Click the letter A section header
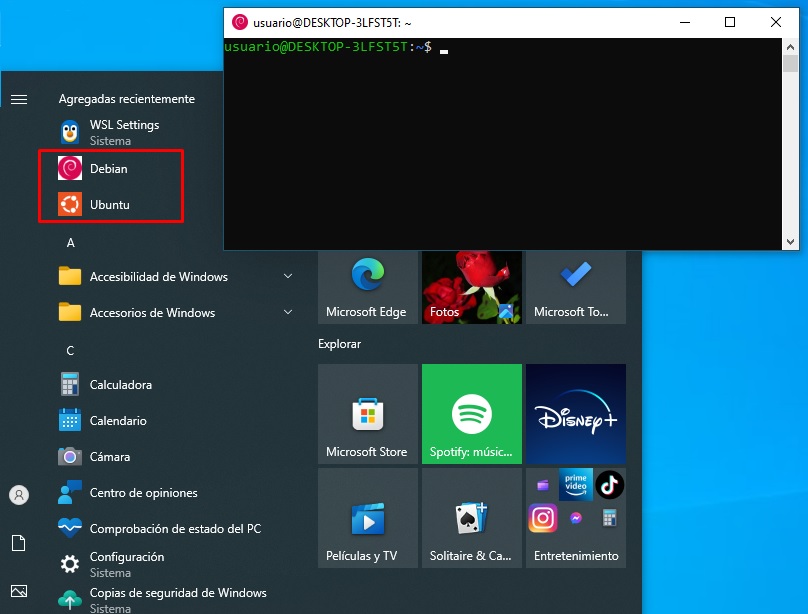The width and height of the screenshot is (808, 614). point(71,243)
